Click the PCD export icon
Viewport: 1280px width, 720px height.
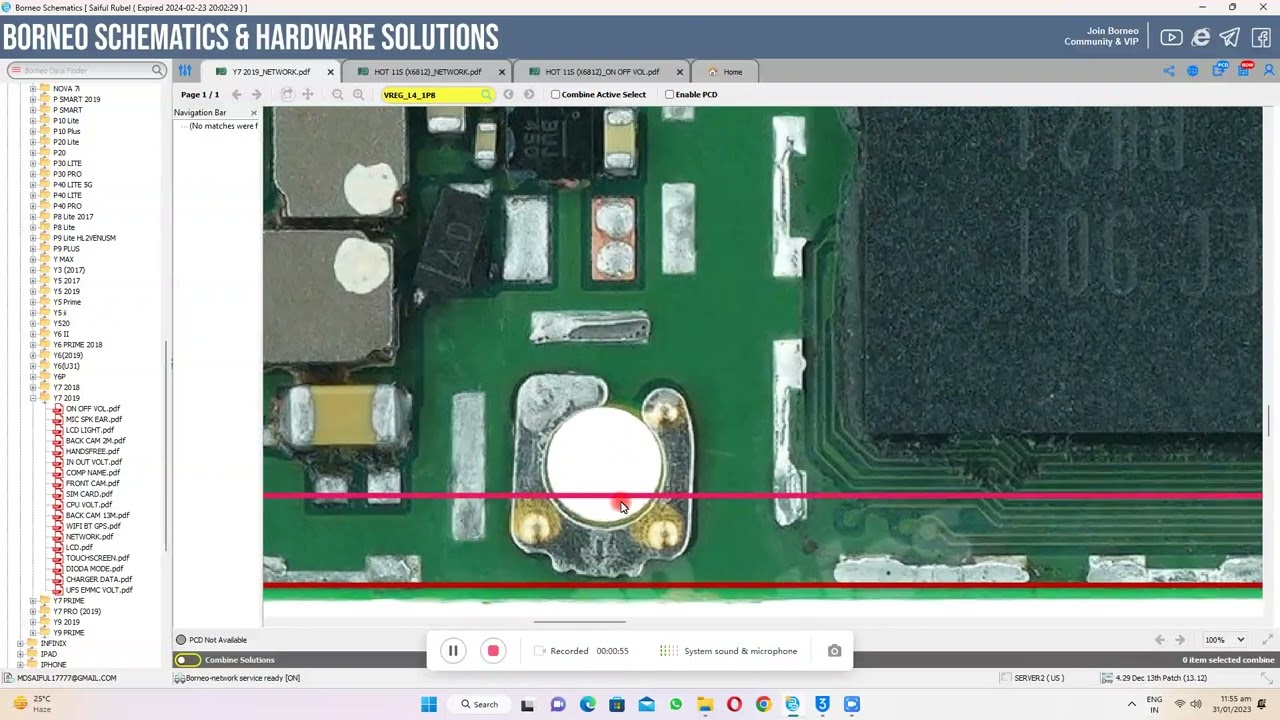tap(1219, 70)
